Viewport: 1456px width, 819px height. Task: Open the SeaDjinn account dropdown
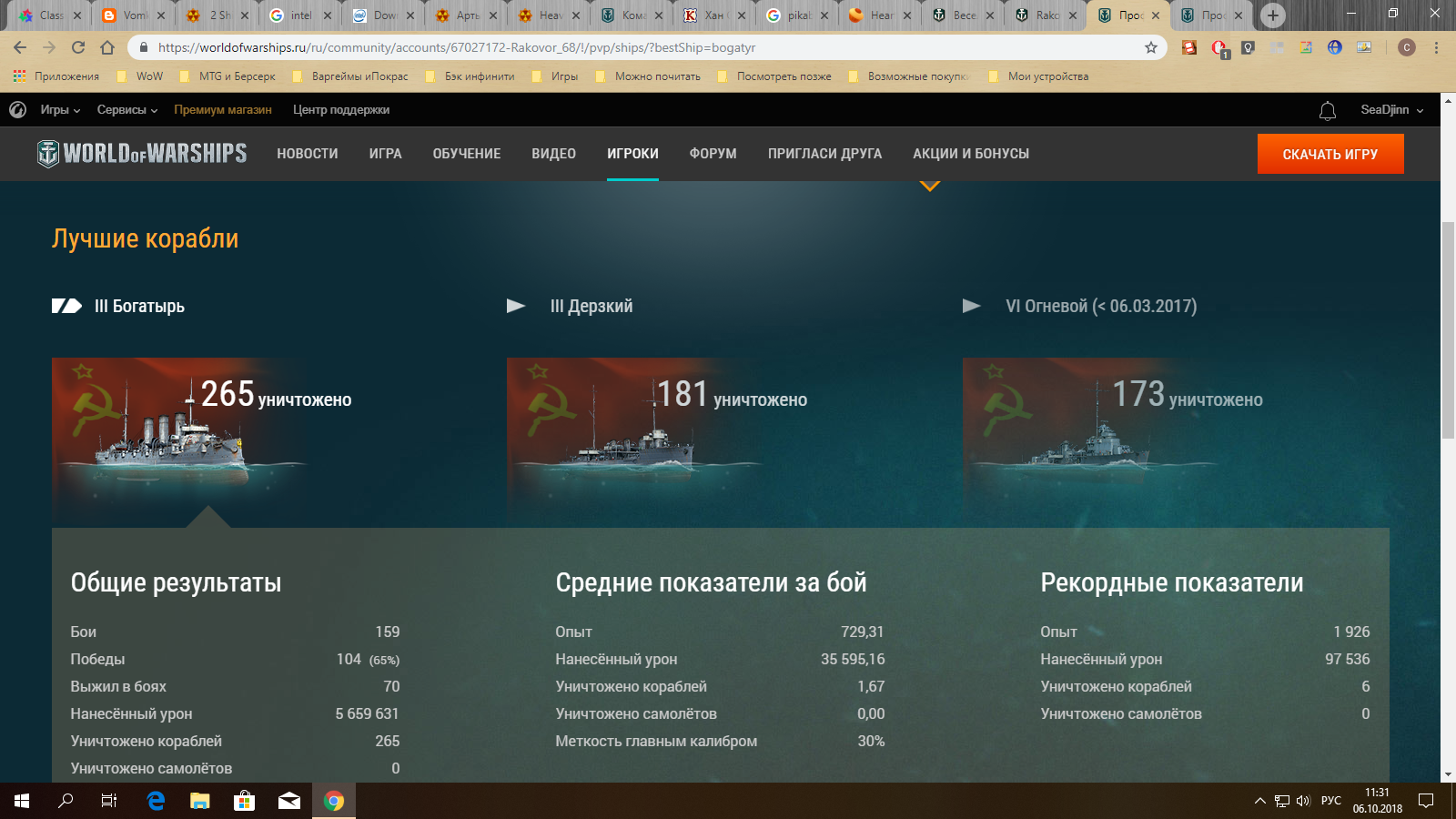(1392, 110)
